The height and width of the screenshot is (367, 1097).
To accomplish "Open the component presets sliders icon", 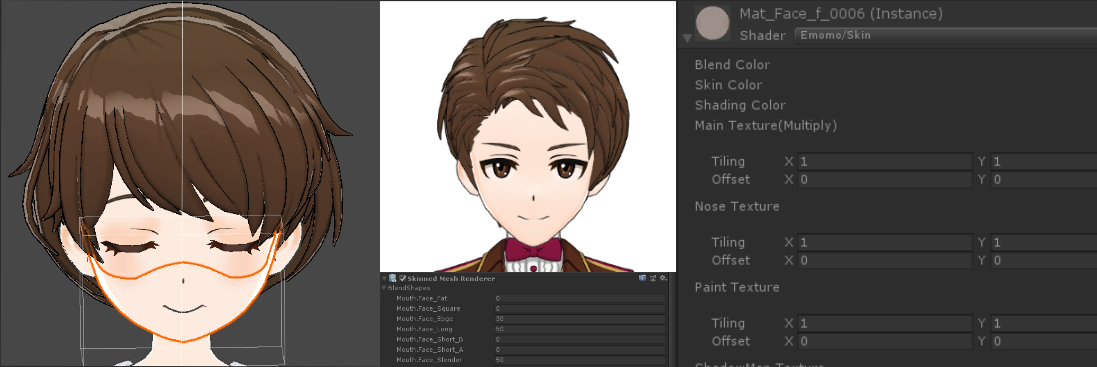I will tap(653, 278).
